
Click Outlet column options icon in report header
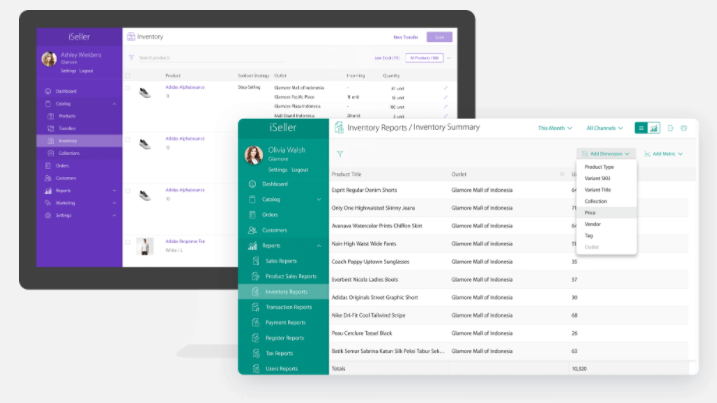562,174
